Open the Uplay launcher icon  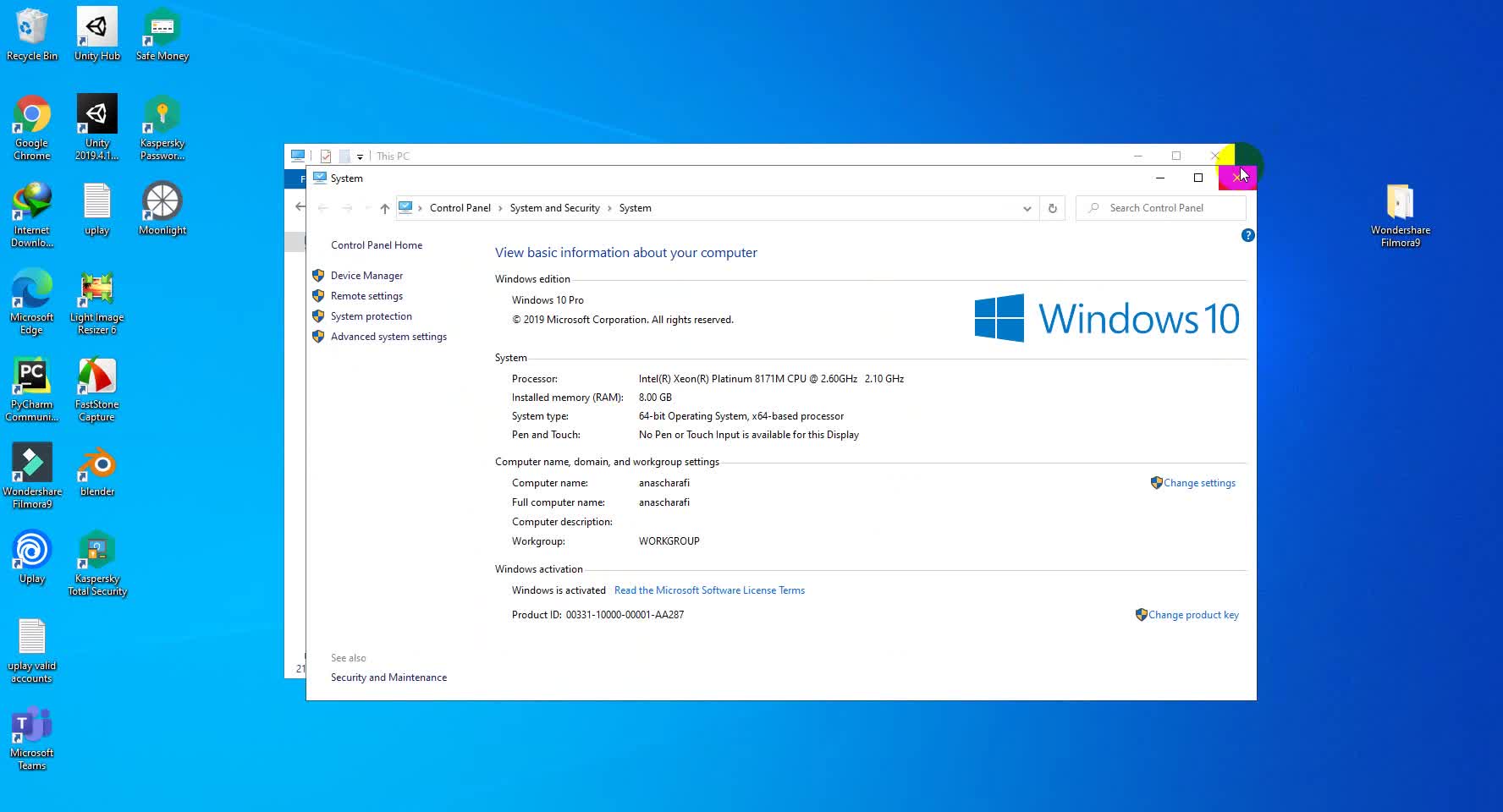32,557
